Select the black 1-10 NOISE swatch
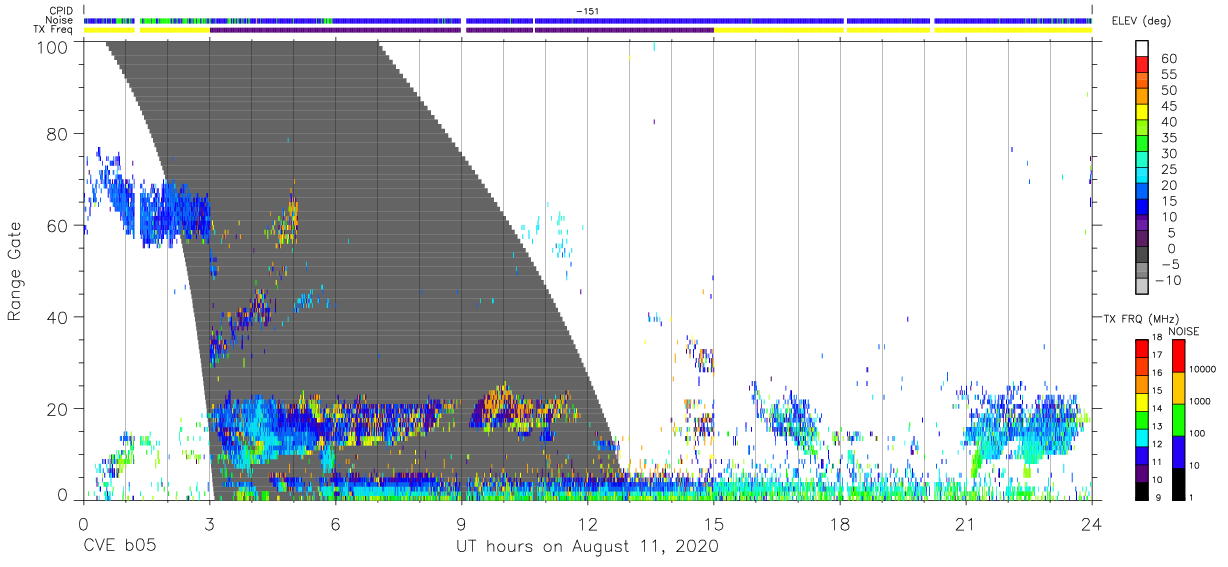Image resolution: width=1228 pixels, height=567 pixels. [x=1179, y=482]
